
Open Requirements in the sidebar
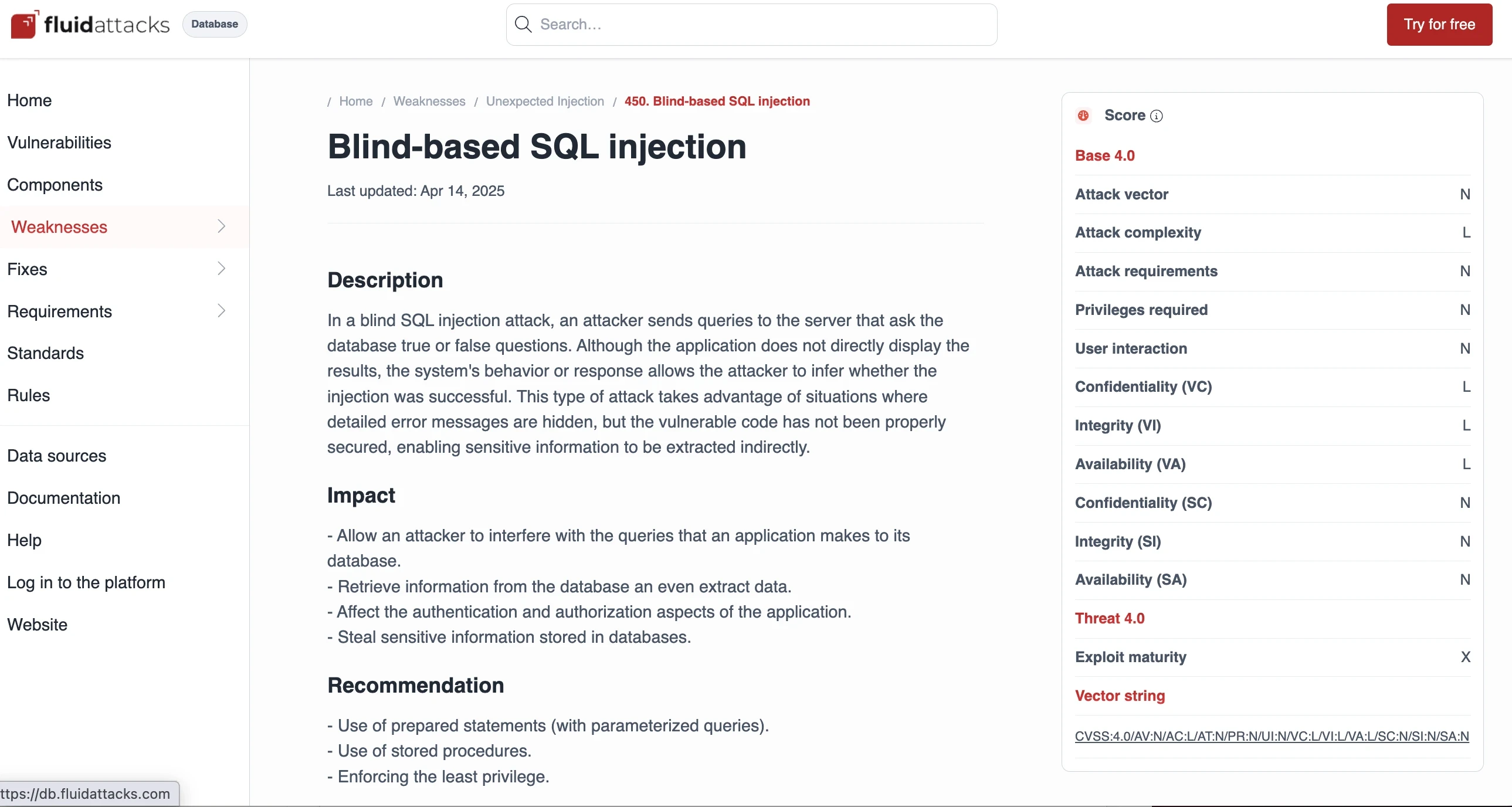[59, 311]
